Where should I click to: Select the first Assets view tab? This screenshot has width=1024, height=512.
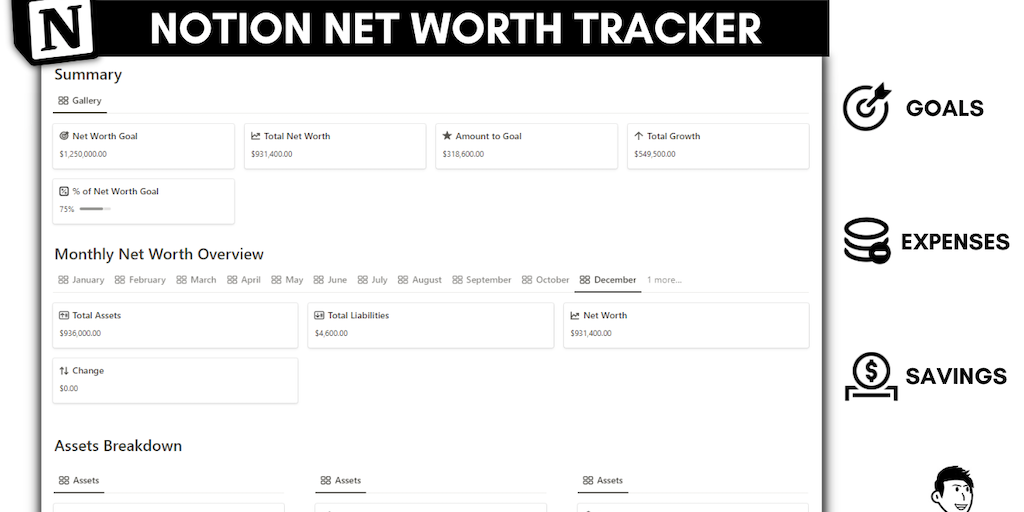tap(79, 481)
